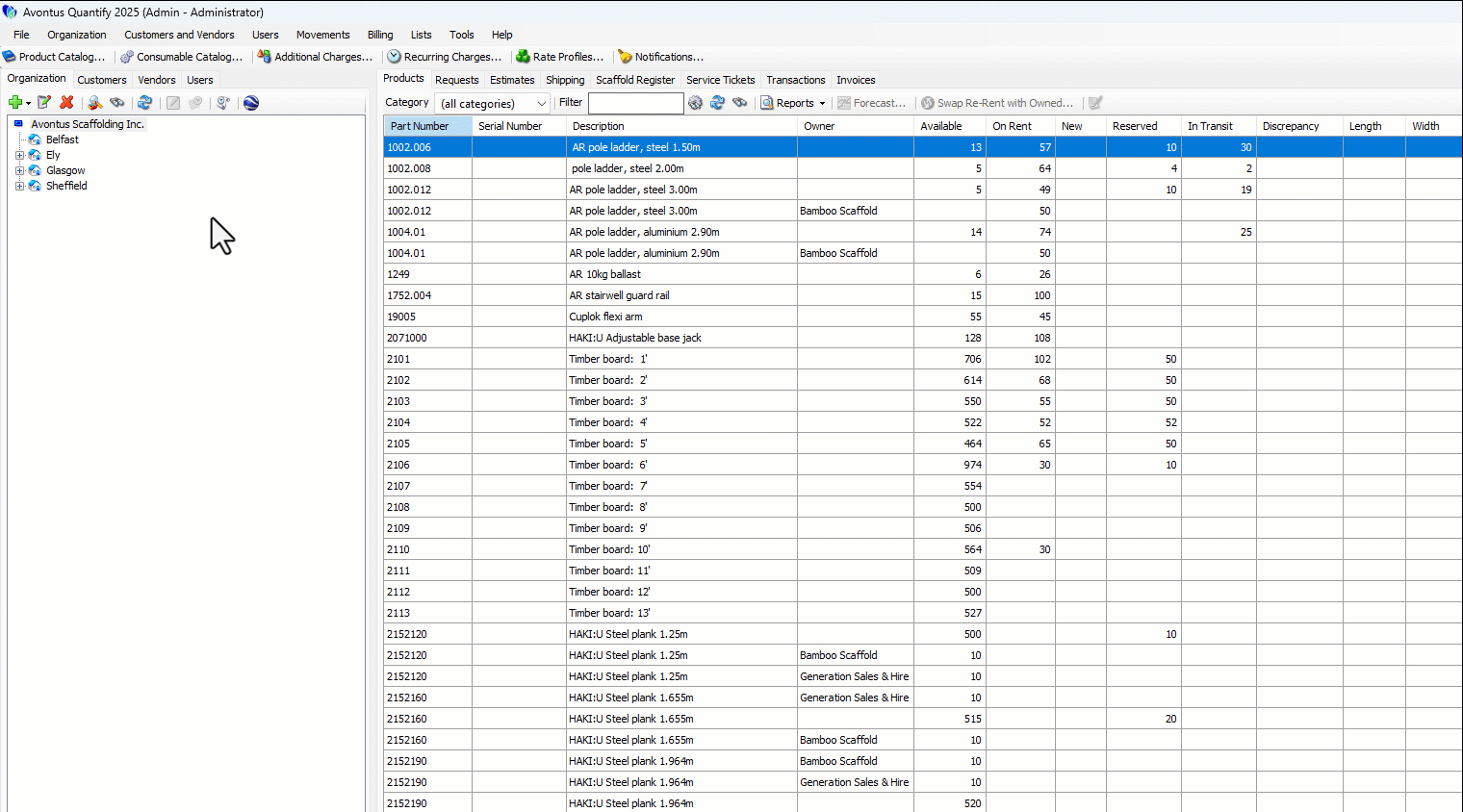Open Product Catalog from toolbar
Viewport: 1463px width, 812px height.
point(54,57)
